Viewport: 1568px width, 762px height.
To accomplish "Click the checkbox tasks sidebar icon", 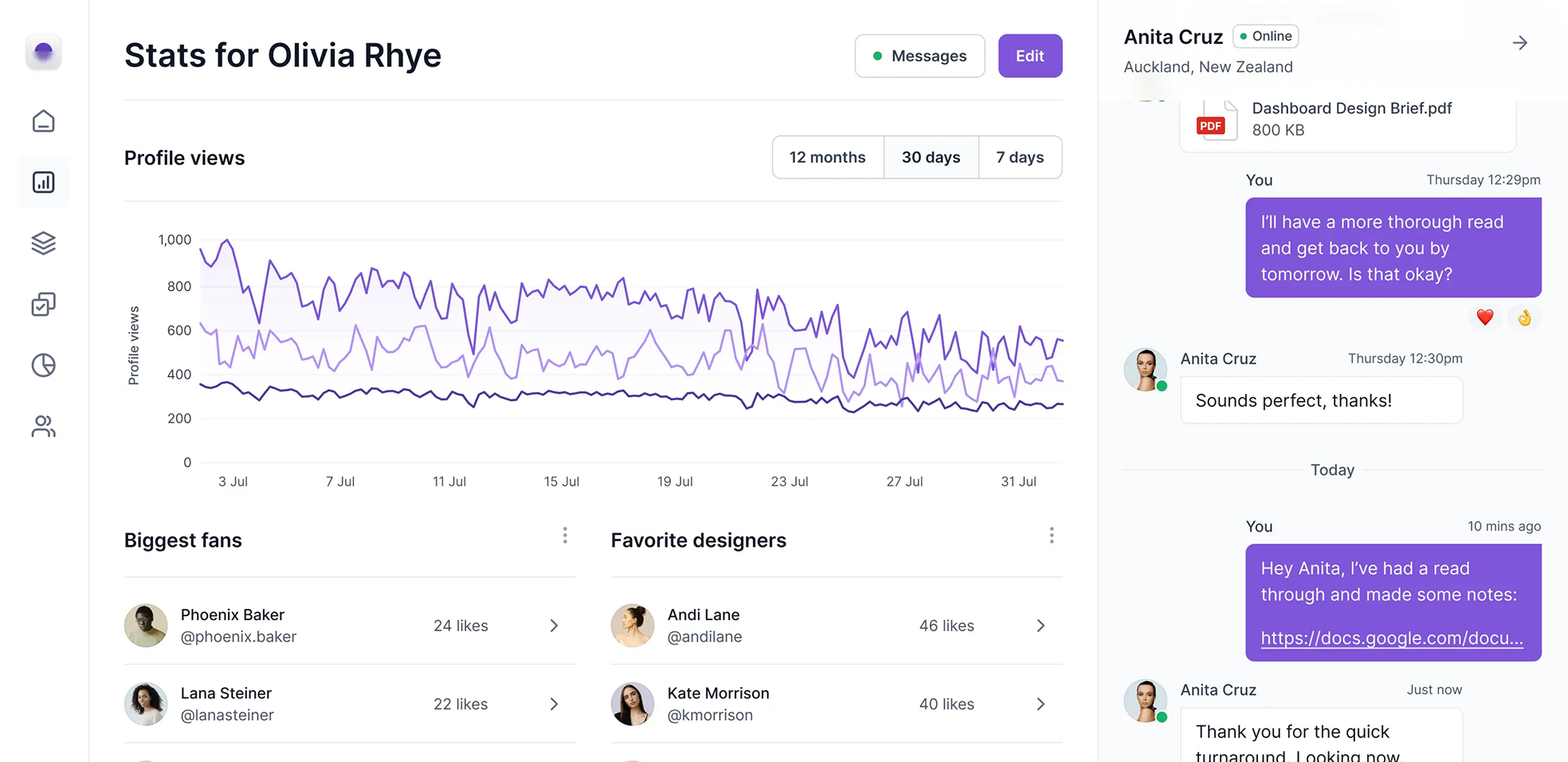I will [x=43, y=304].
